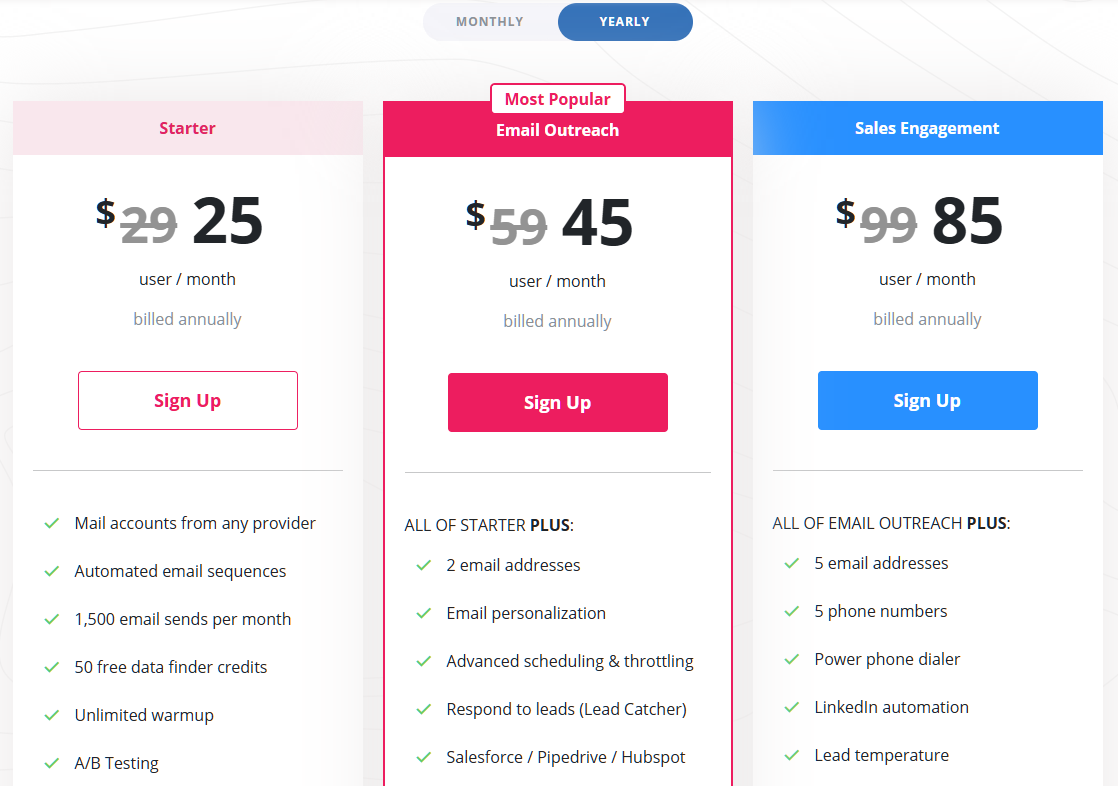
Task: Click Salesforce / Pipedrive / Hubspot feature text
Action: (566, 757)
